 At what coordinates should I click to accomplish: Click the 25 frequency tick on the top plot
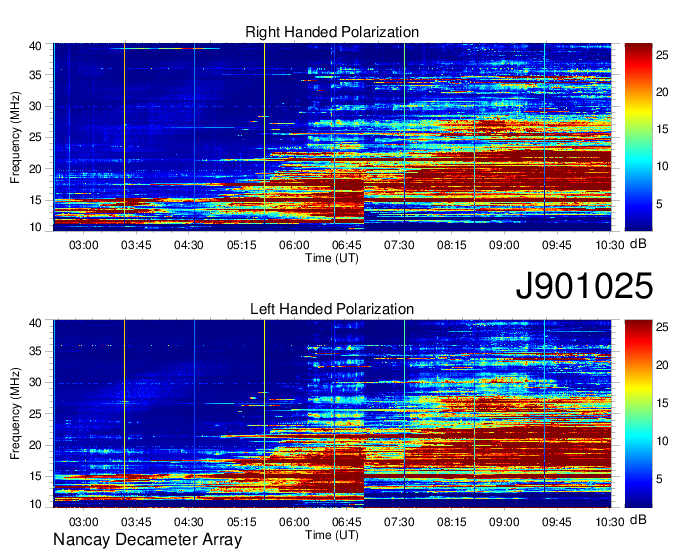pos(35,138)
